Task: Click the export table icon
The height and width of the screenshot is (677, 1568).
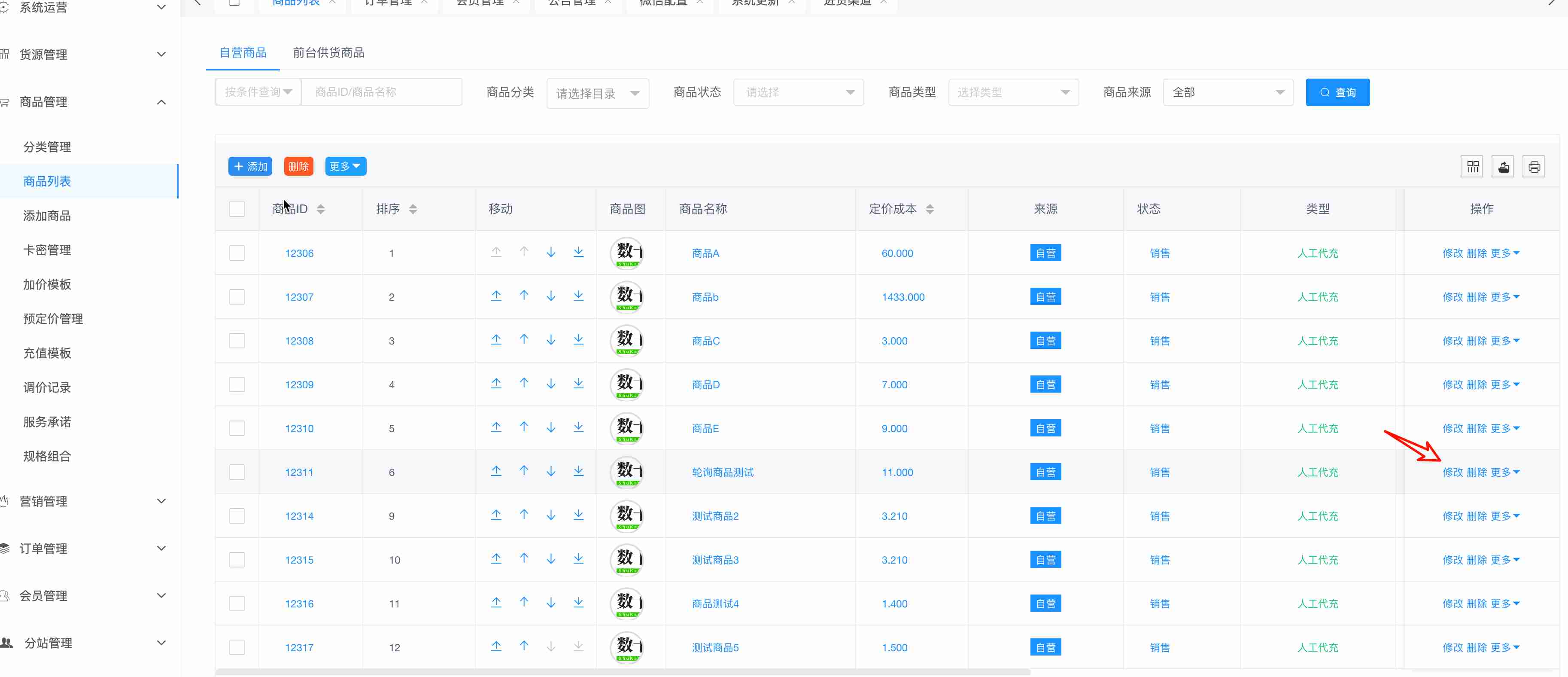Action: click(x=1502, y=166)
